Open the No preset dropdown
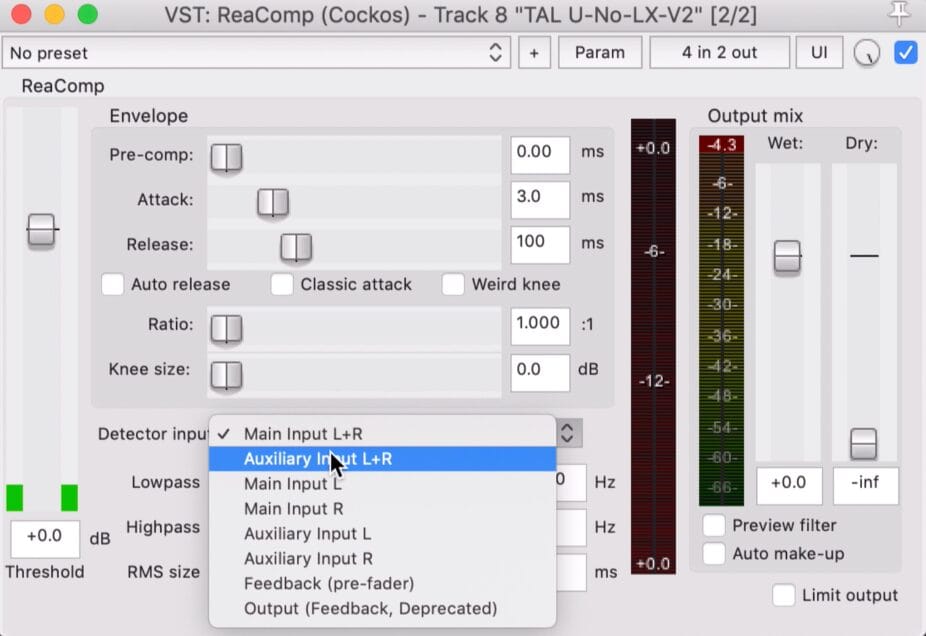 point(256,53)
